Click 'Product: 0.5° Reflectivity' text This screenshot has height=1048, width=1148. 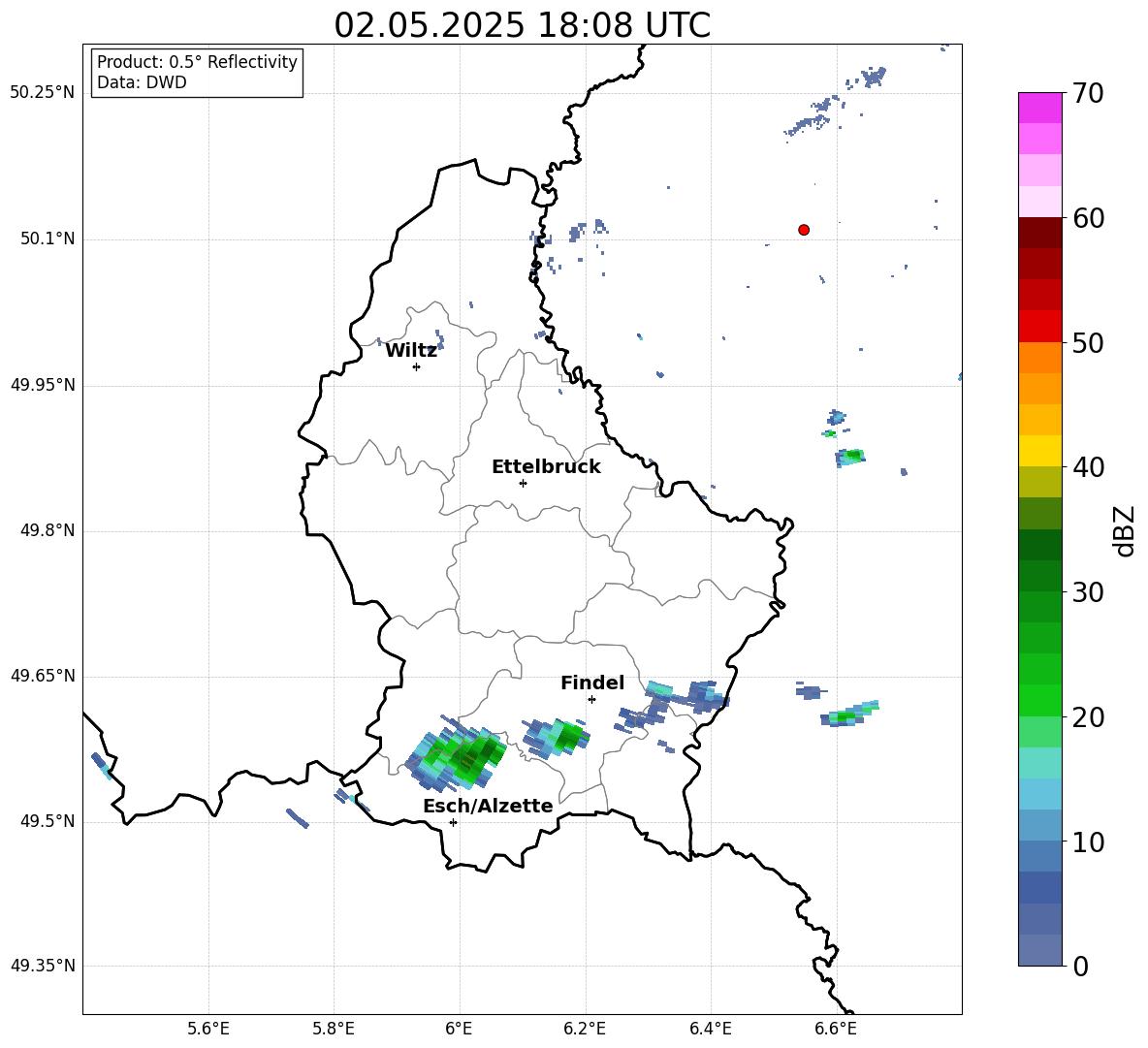click(197, 62)
